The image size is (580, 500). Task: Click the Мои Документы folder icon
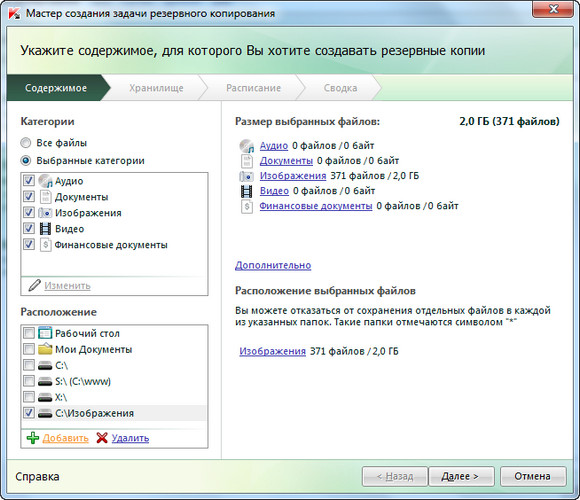pos(45,349)
